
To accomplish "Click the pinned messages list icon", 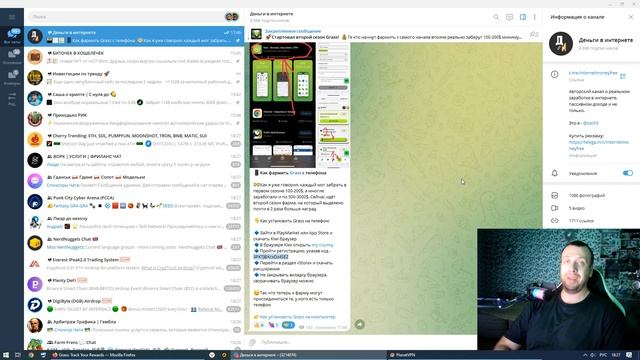I will click(x=534, y=34).
